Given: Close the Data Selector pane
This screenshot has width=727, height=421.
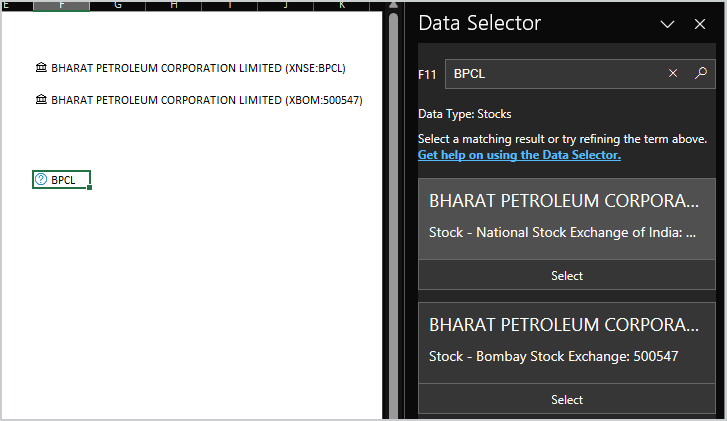Looking at the screenshot, I should point(700,24).
